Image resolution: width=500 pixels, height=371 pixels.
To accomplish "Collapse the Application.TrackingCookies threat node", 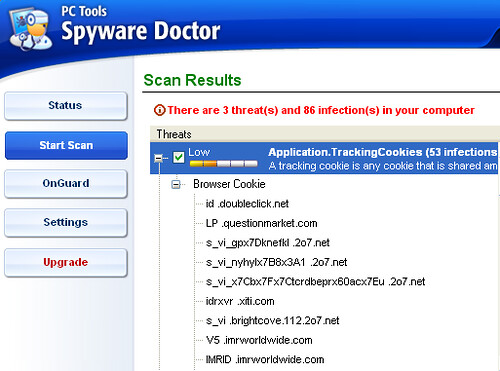I will click(x=159, y=158).
